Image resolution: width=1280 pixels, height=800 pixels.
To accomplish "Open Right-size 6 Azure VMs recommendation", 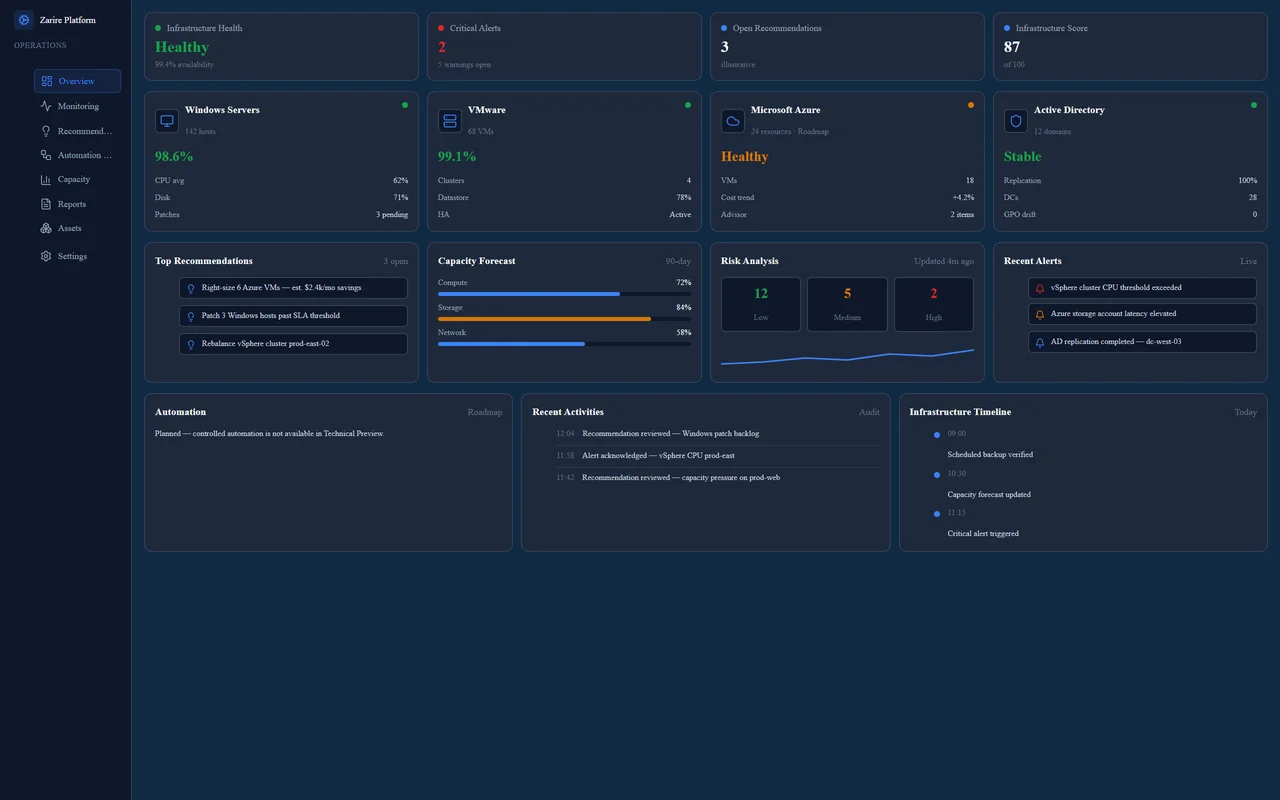I will tap(293, 288).
